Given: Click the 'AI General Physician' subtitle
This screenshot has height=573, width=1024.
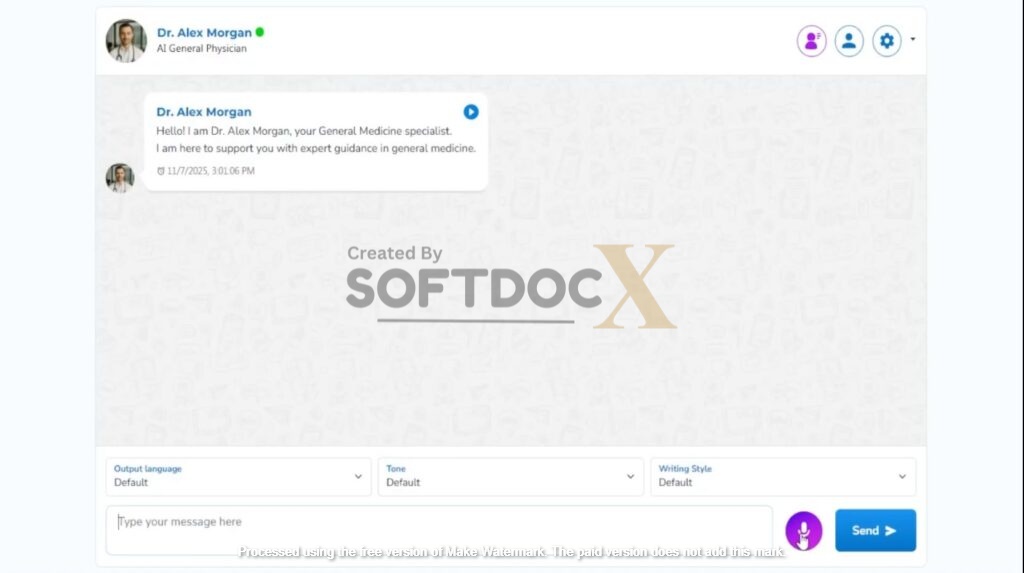Looking at the screenshot, I should (x=201, y=49).
